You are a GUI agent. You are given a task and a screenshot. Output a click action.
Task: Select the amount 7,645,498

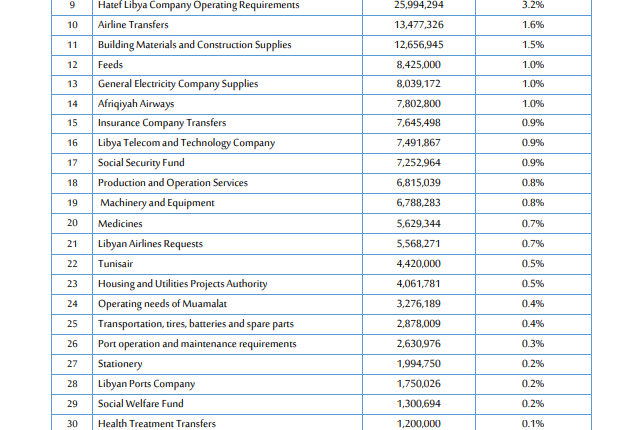click(419, 123)
